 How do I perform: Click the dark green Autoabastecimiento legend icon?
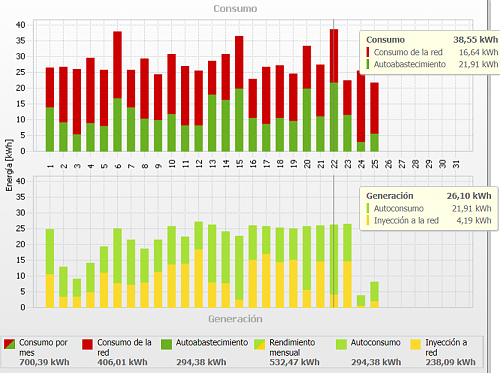coord(166,344)
